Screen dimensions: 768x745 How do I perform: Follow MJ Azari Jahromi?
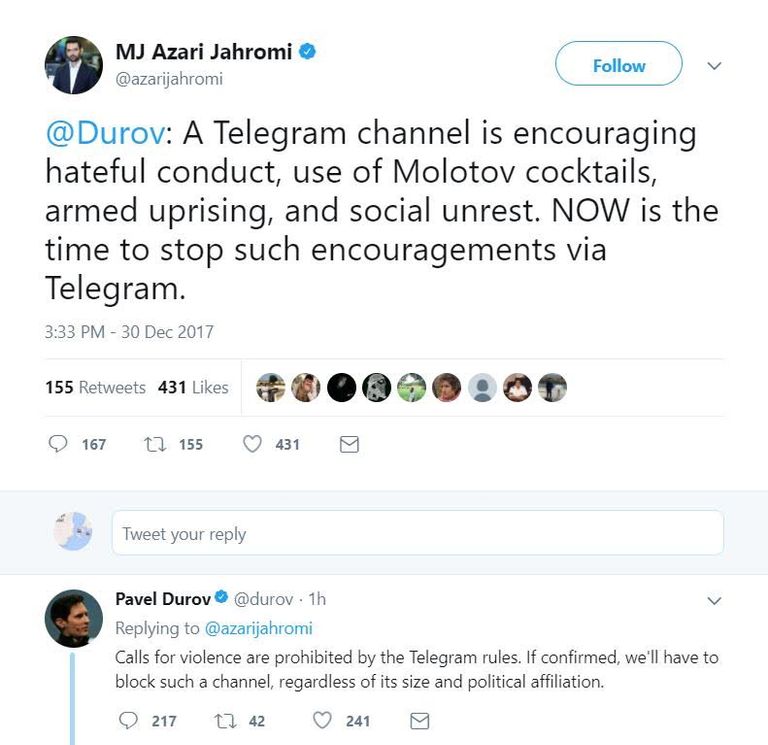click(x=618, y=66)
